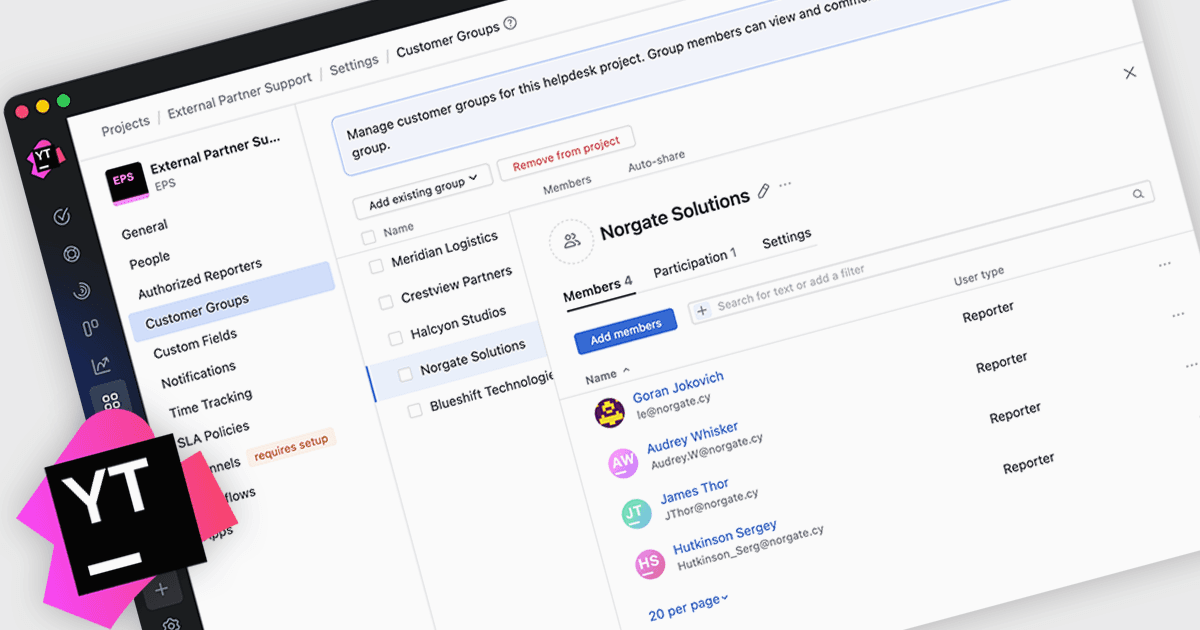Check the Norgate Solutions checkbox

click(405, 374)
